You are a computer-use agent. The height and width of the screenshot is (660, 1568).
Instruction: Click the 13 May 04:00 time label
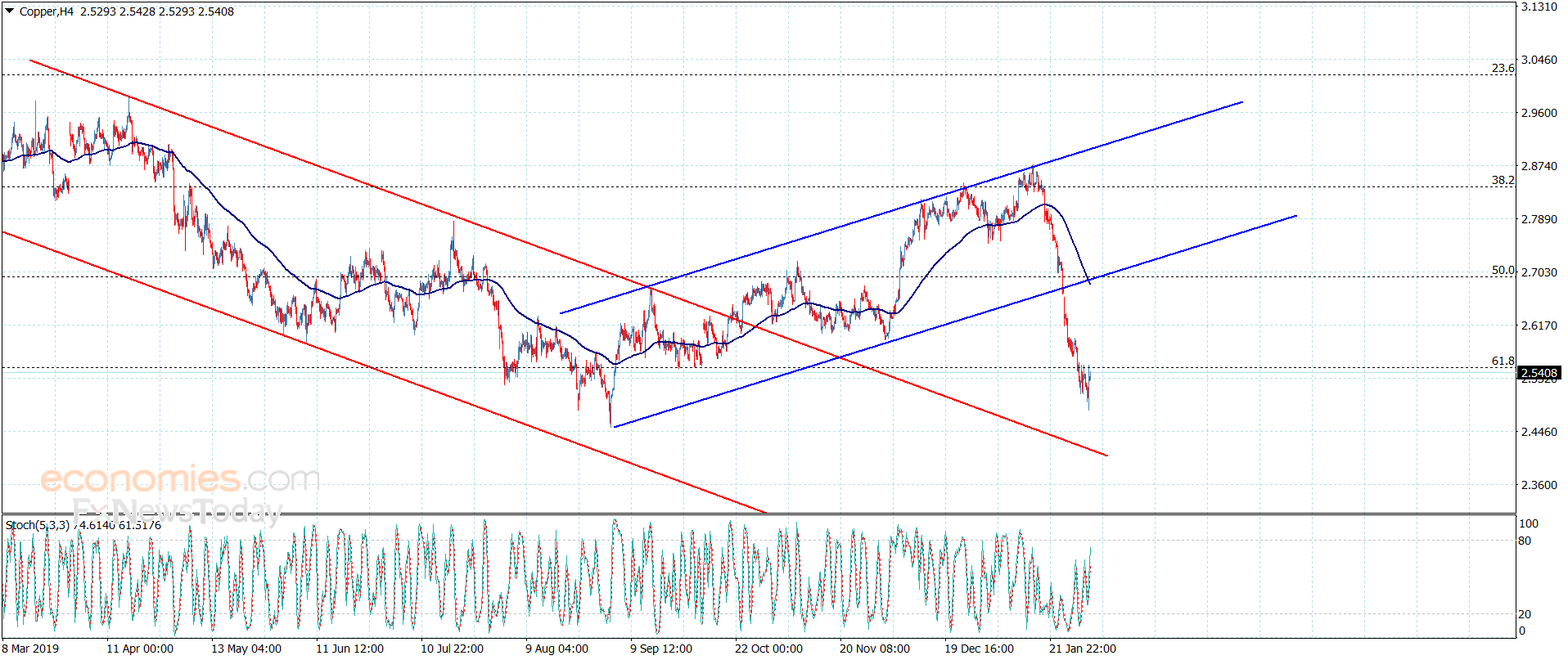click(x=246, y=649)
